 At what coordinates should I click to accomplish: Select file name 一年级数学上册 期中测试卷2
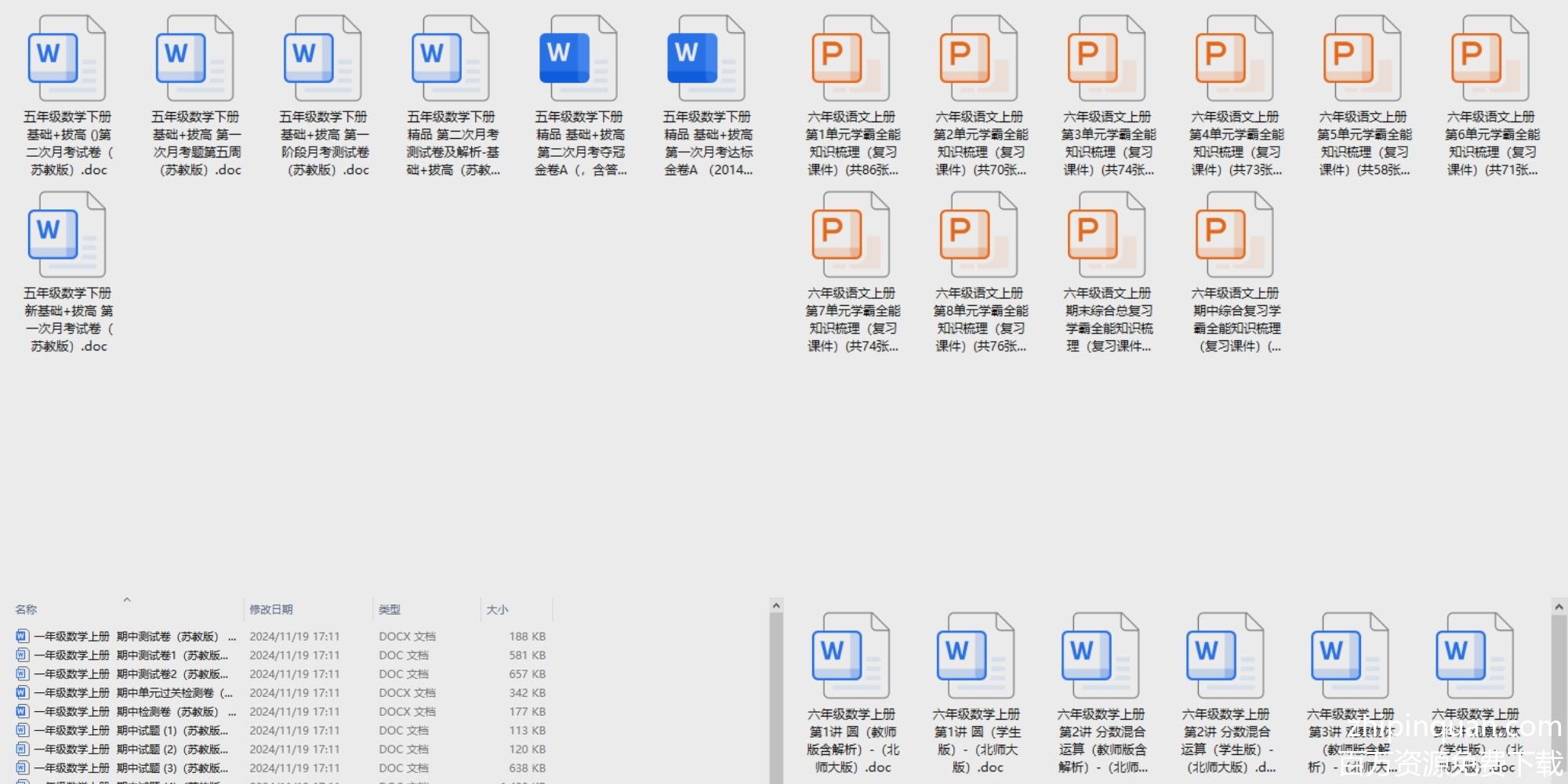[x=131, y=673]
